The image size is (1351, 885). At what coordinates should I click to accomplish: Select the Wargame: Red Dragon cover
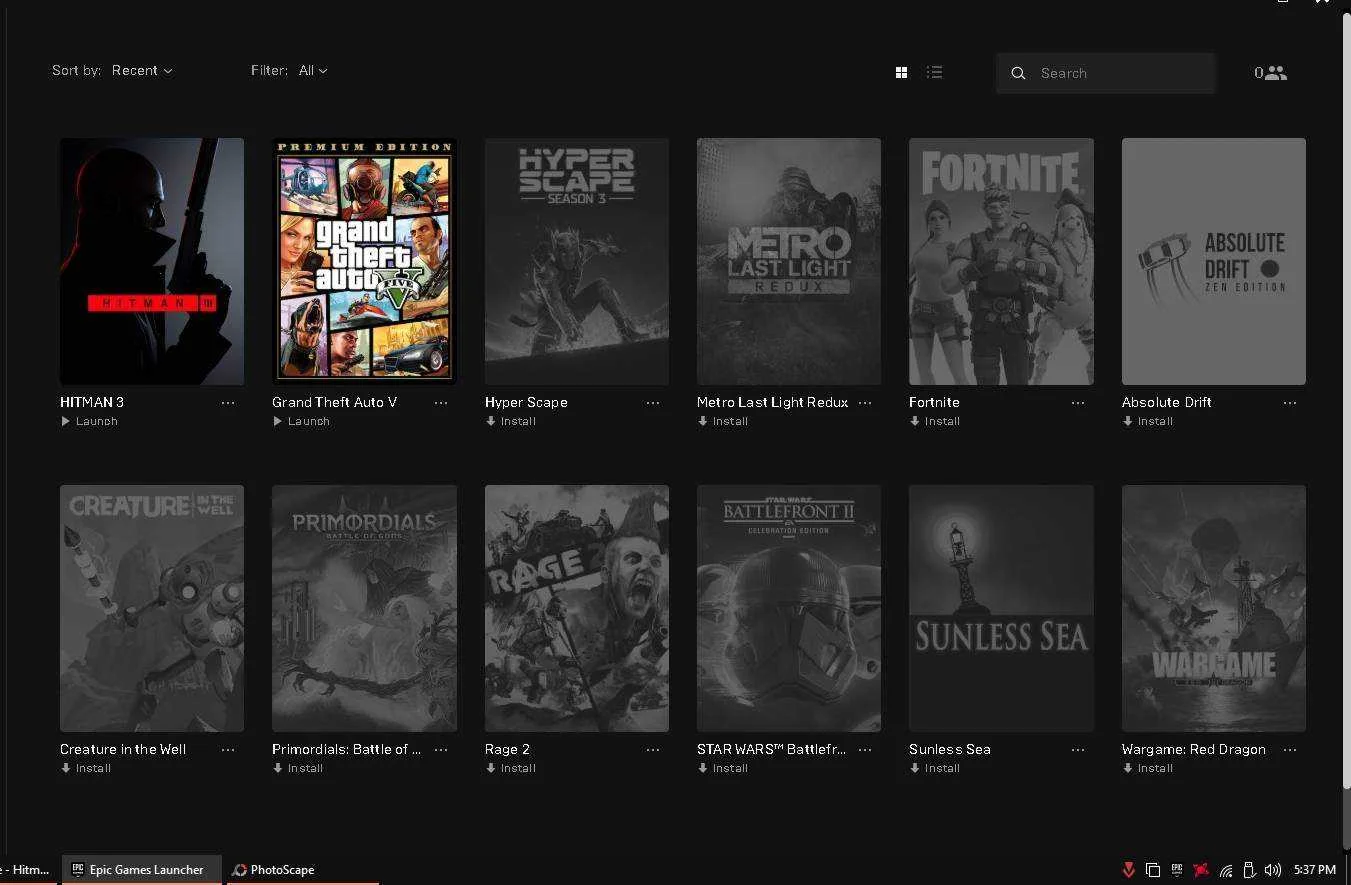click(x=1214, y=608)
